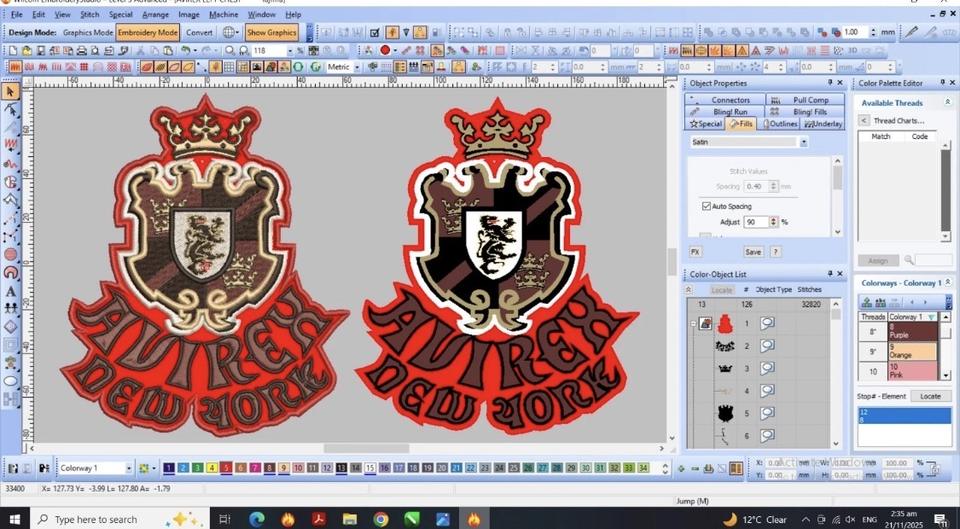Toggle the Auto Spacing checkbox
The width and height of the screenshot is (960, 529).
tap(707, 206)
